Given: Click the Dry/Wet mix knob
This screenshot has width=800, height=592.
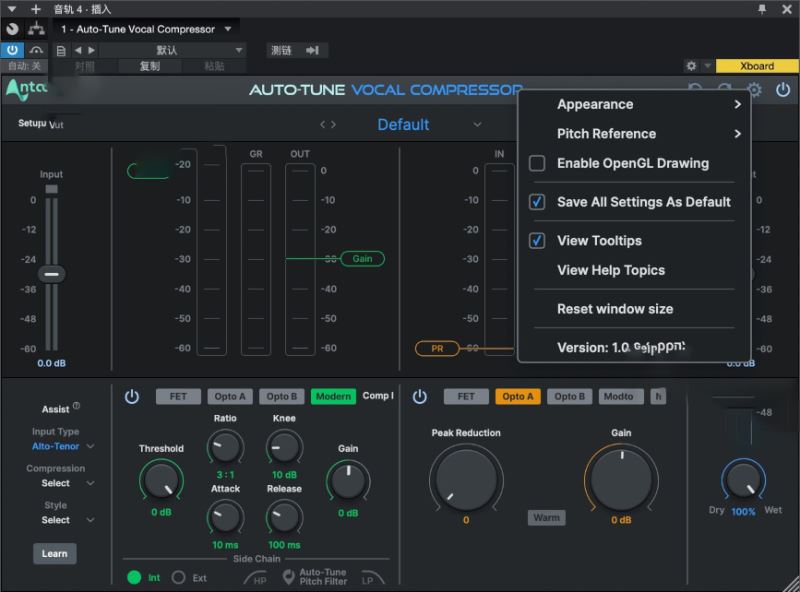Looking at the screenshot, I should (x=743, y=480).
